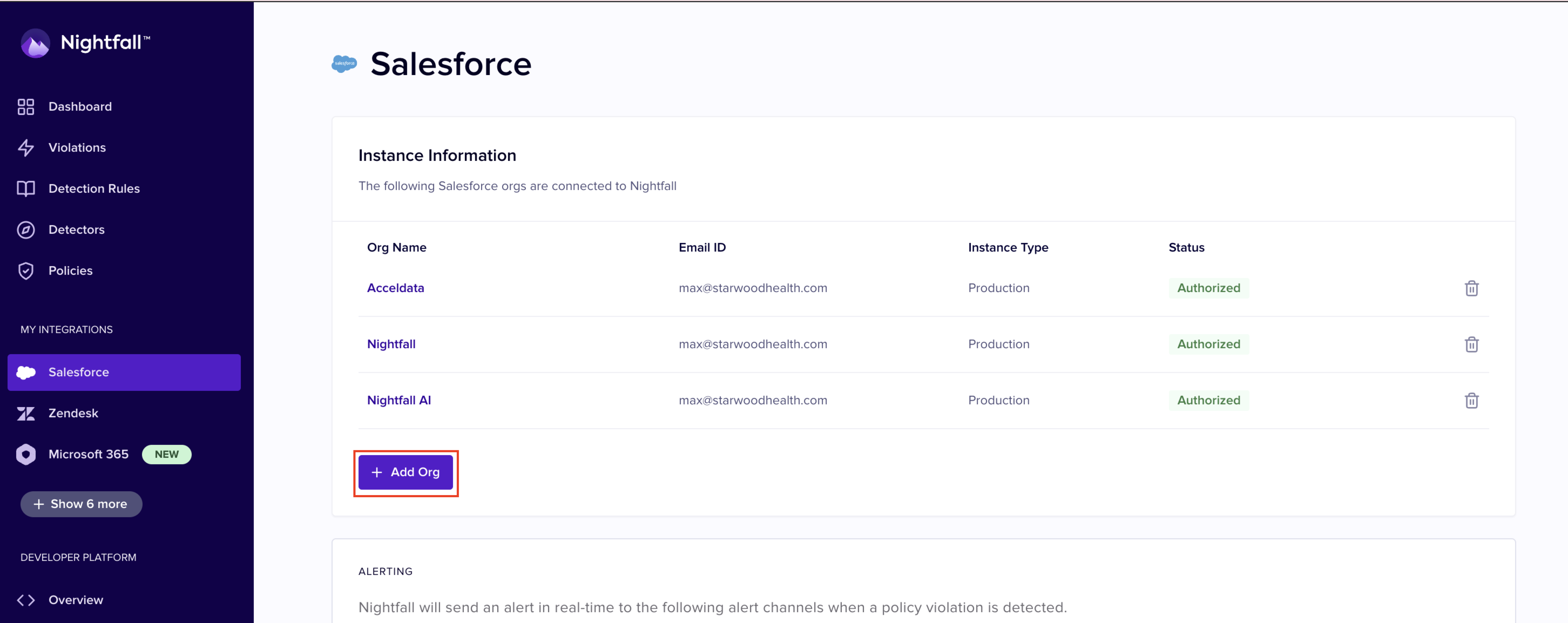This screenshot has width=1568, height=623.
Task: Click the Overview code brackets icon
Action: click(26, 600)
